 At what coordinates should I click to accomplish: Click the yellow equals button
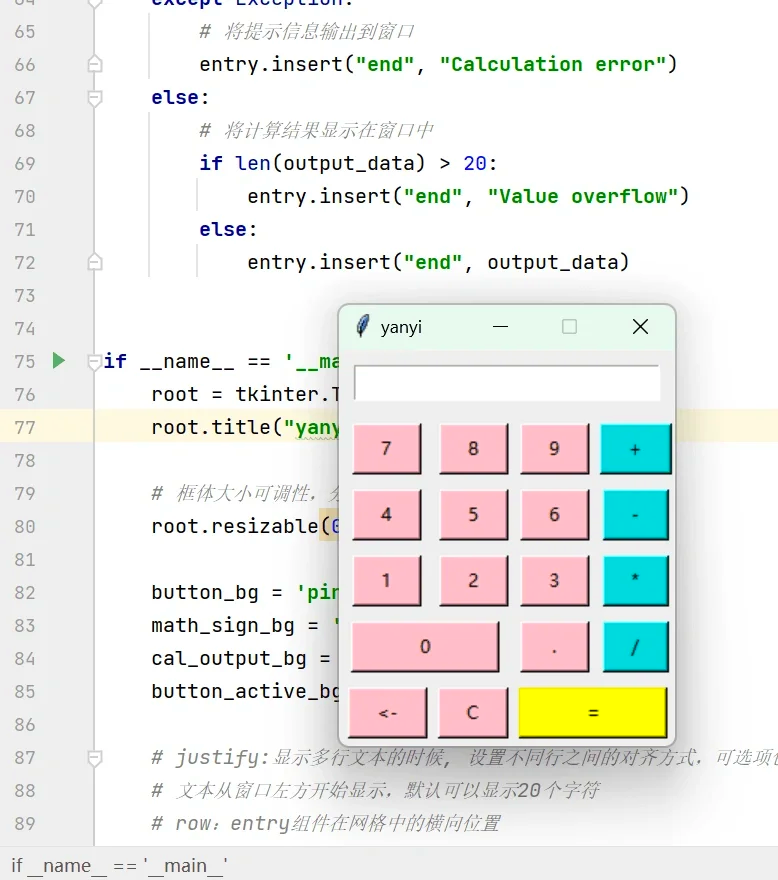[x=593, y=713]
